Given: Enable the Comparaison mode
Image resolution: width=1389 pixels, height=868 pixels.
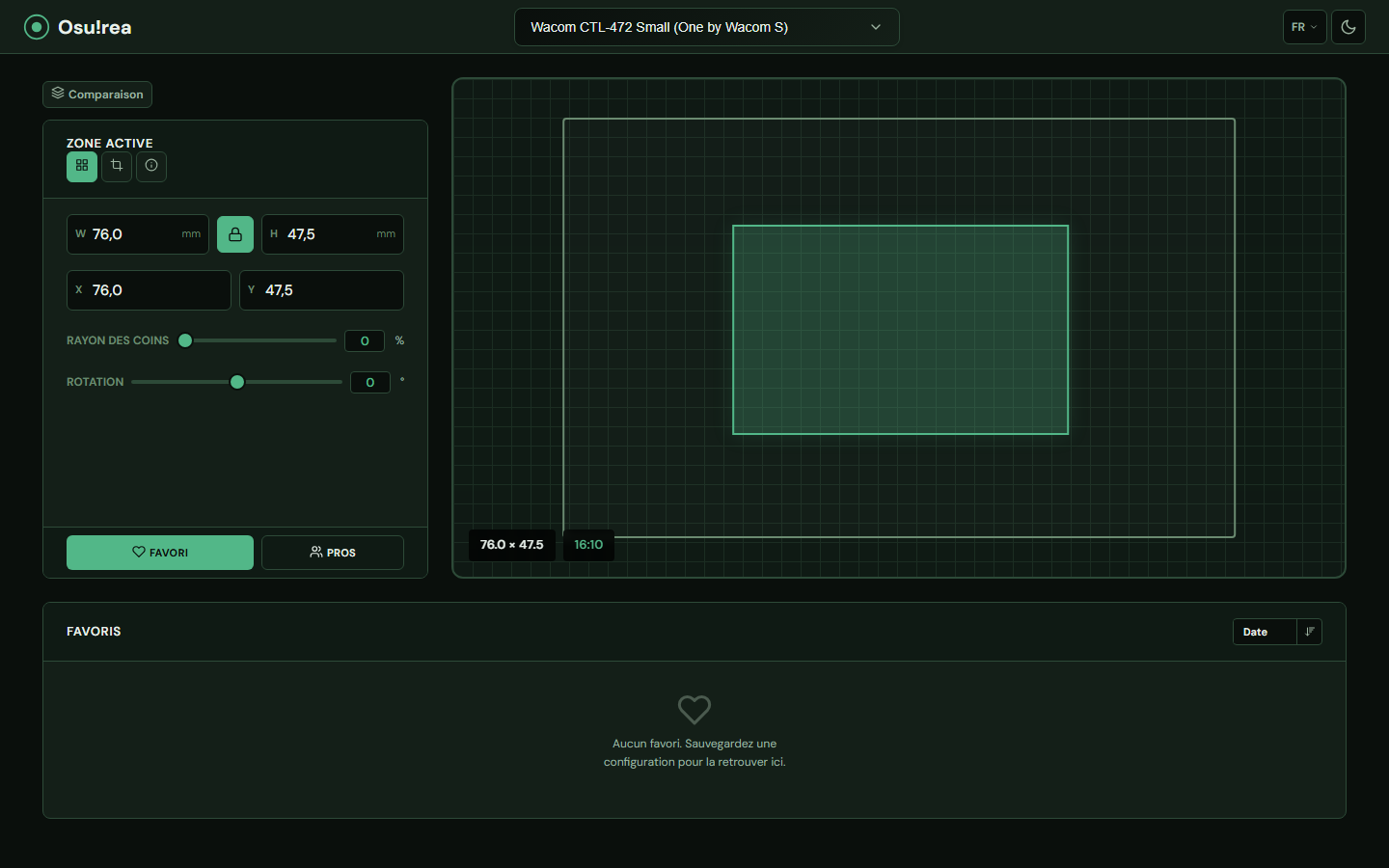Looking at the screenshot, I should (96, 94).
